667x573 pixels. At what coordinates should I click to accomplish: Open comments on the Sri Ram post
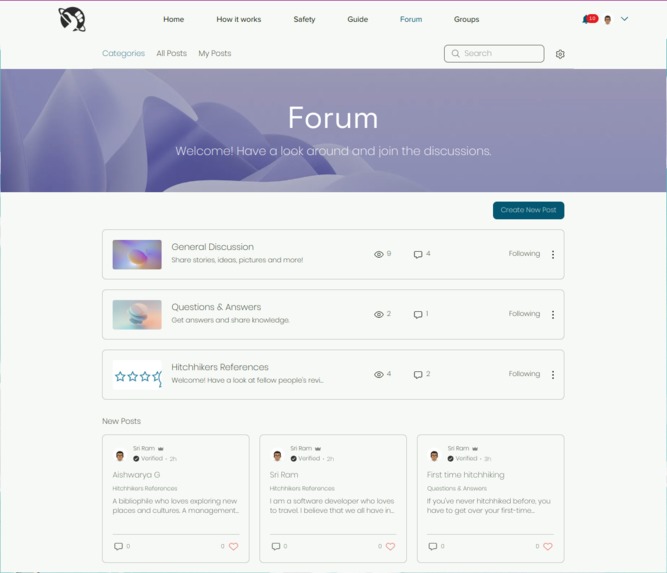point(276,546)
